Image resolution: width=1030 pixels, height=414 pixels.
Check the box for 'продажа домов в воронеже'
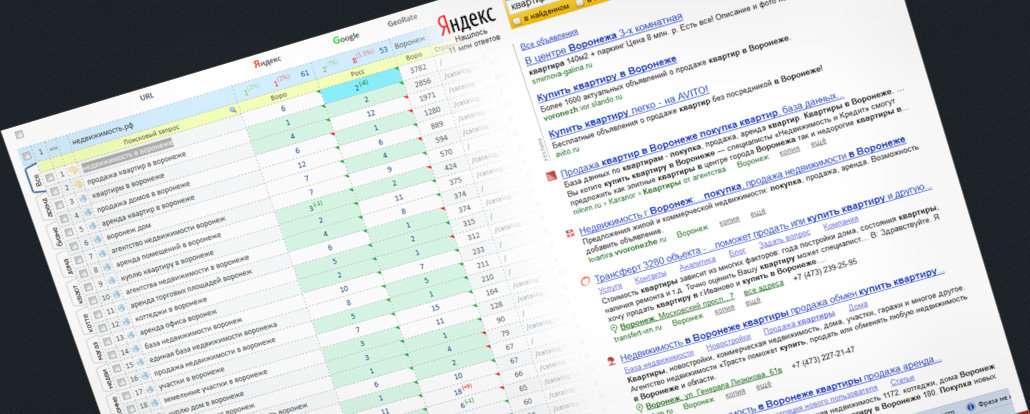(63, 218)
